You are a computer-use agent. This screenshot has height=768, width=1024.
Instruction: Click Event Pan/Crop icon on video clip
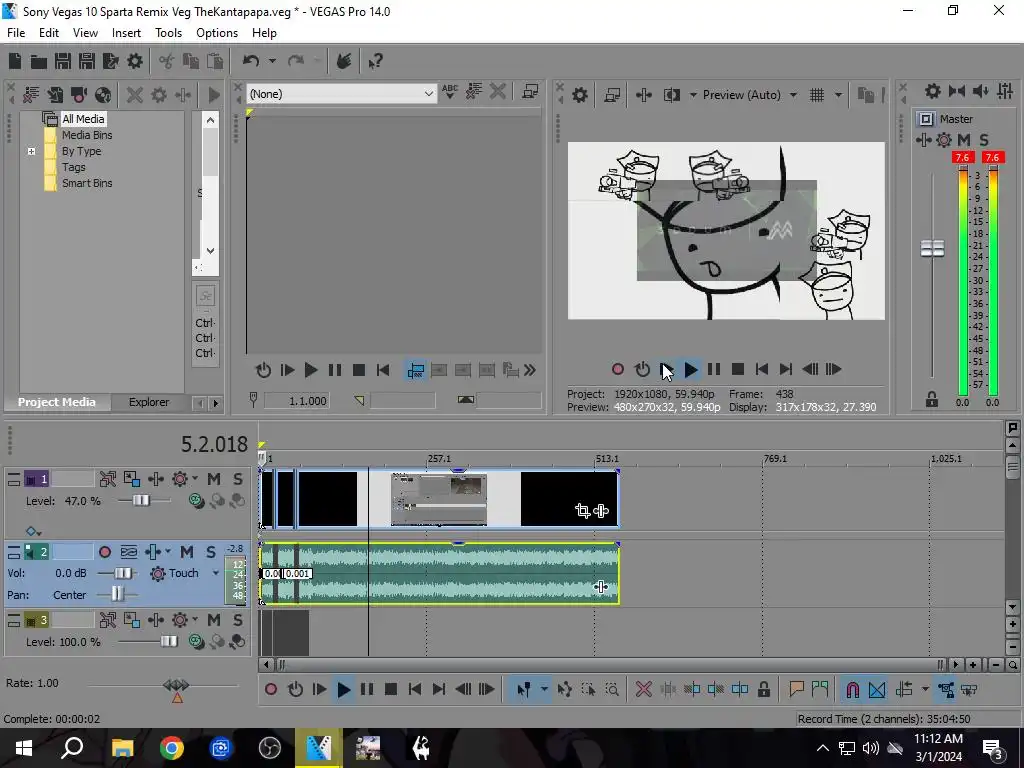(583, 511)
